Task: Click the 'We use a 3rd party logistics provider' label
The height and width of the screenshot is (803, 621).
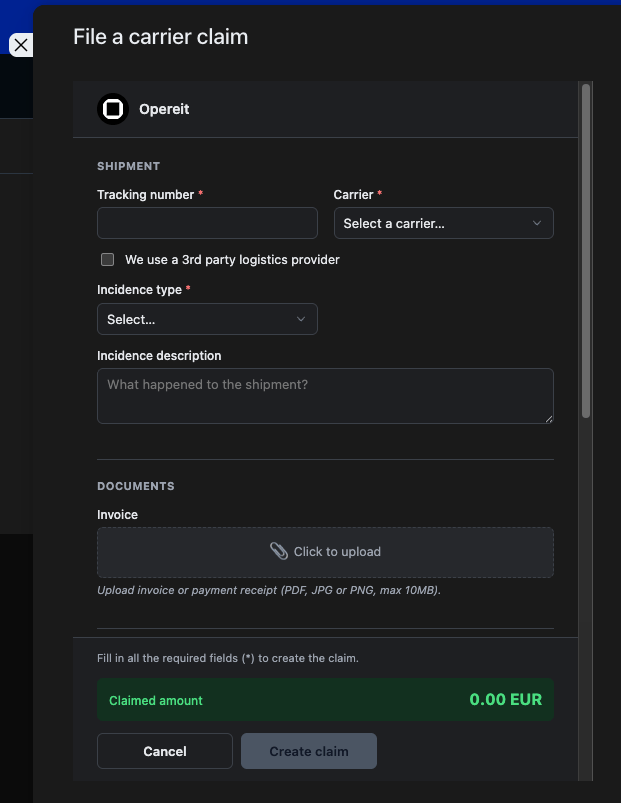Action: tap(232, 260)
